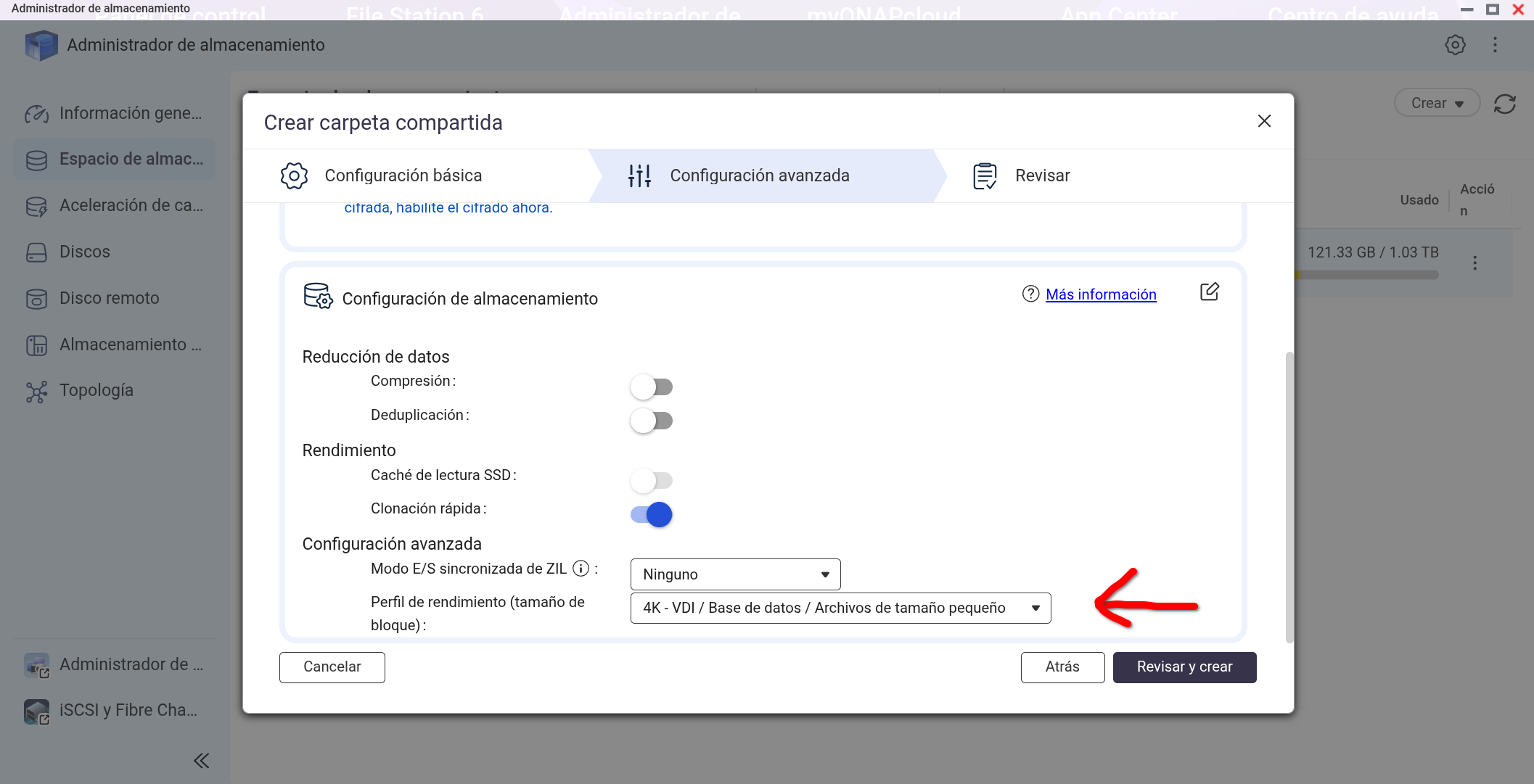Click the Revisar y crear button
Screen dimensions: 1534x784
click(x=1184, y=667)
